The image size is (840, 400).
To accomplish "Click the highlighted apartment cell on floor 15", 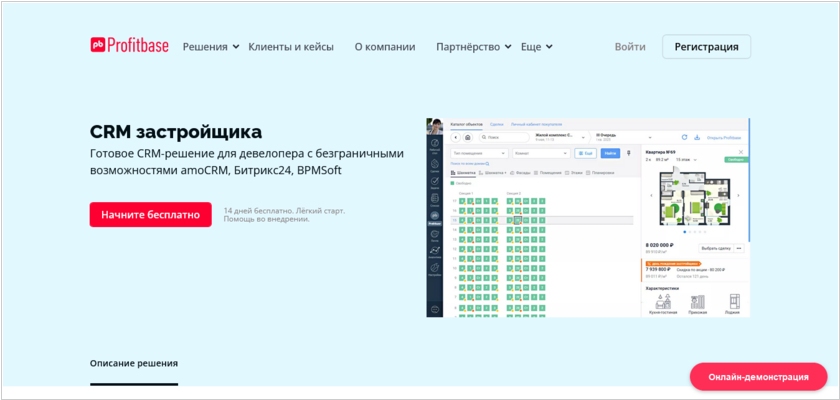I will [518, 220].
